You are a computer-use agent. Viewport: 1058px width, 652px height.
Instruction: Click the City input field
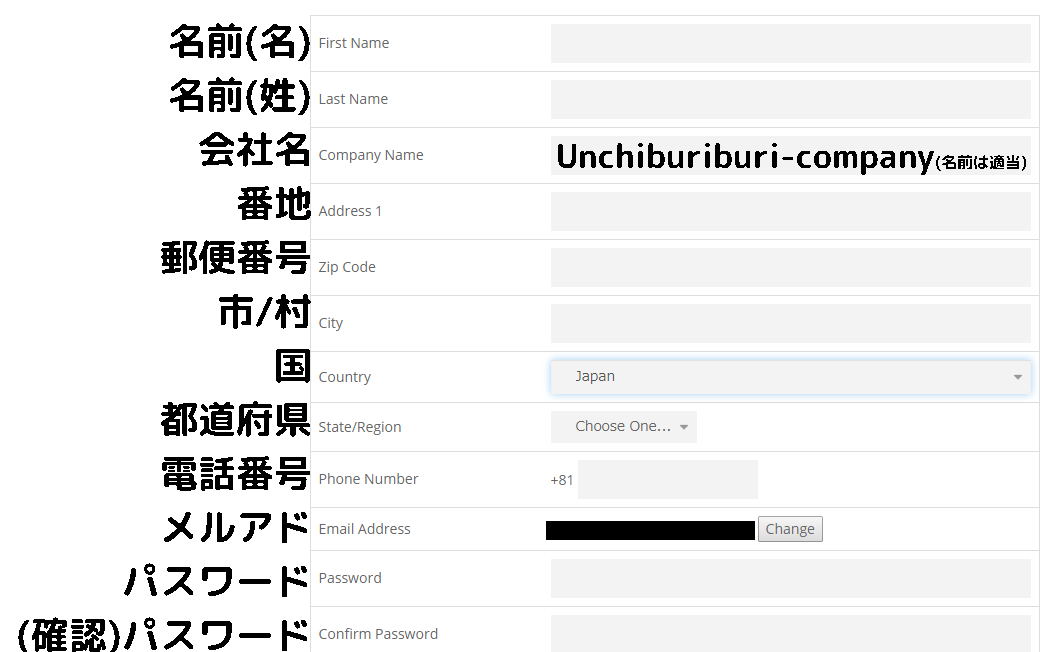click(790, 323)
